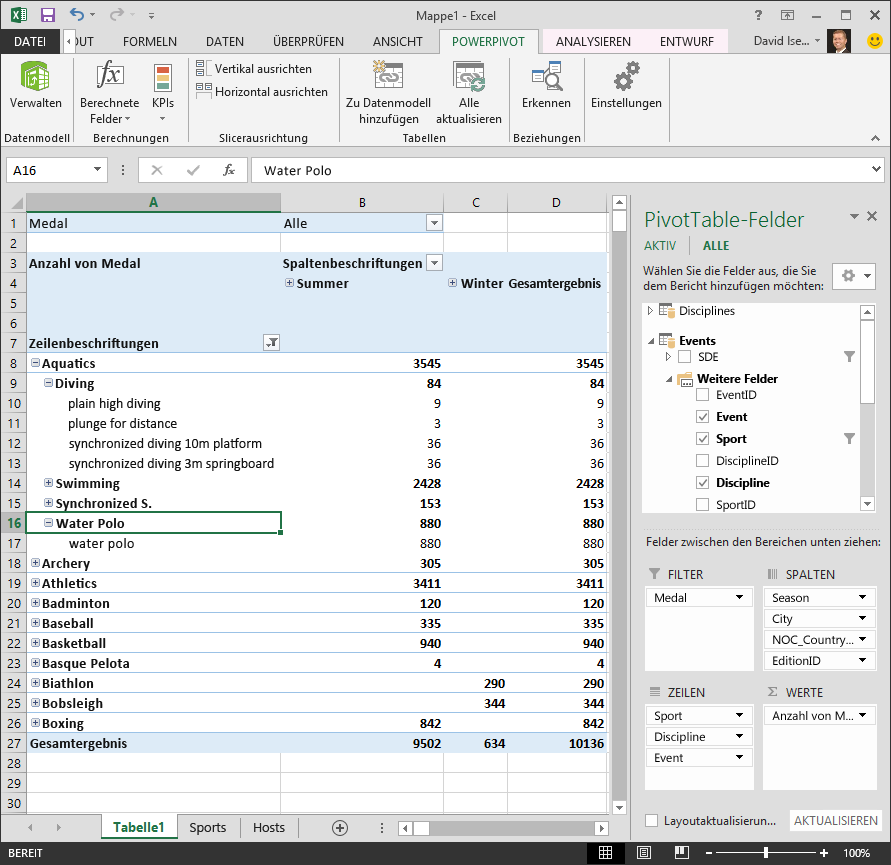Check the EventID field checkbox
The width and height of the screenshot is (891, 865).
tap(703, 394)
